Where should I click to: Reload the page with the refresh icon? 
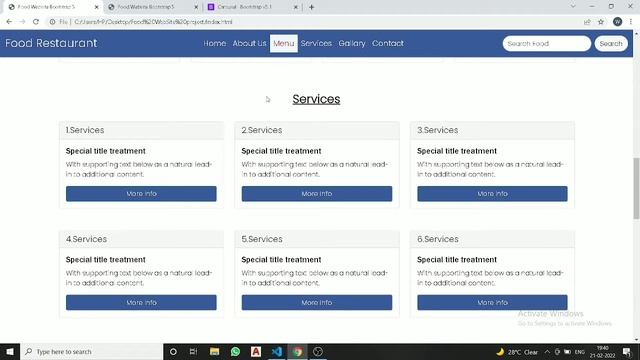(36, 22)
